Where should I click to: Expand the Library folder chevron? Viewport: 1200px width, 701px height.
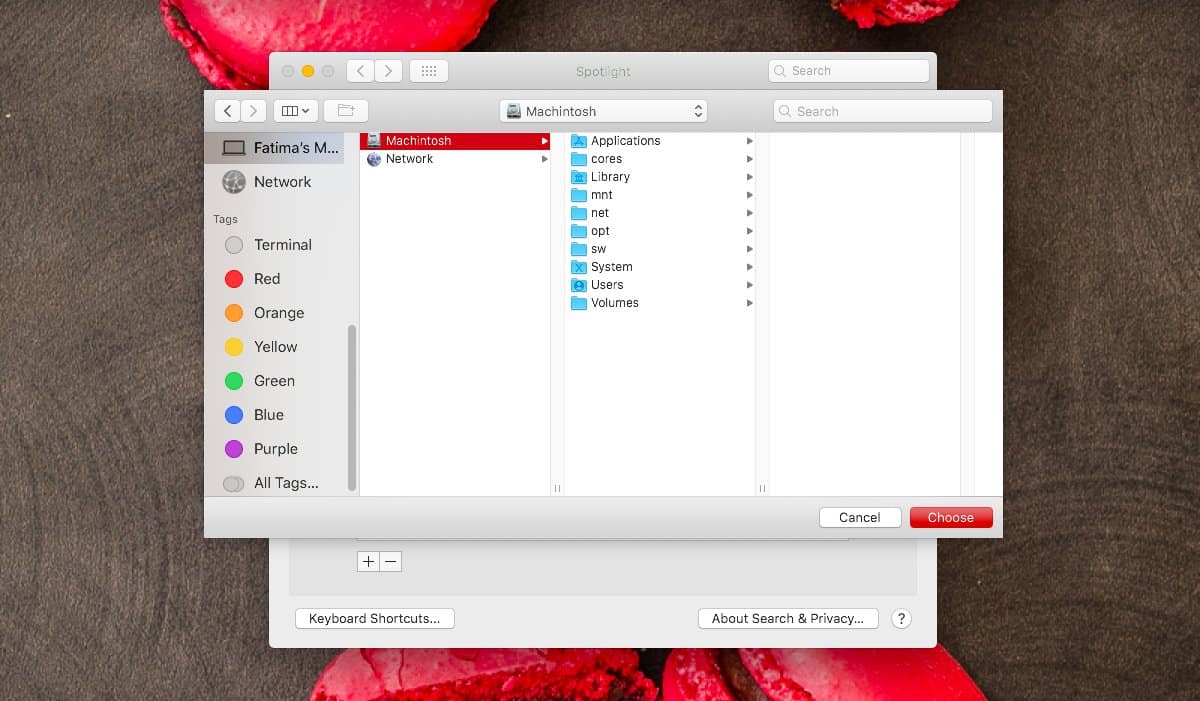pyautogui.click(x=750, y=176)
